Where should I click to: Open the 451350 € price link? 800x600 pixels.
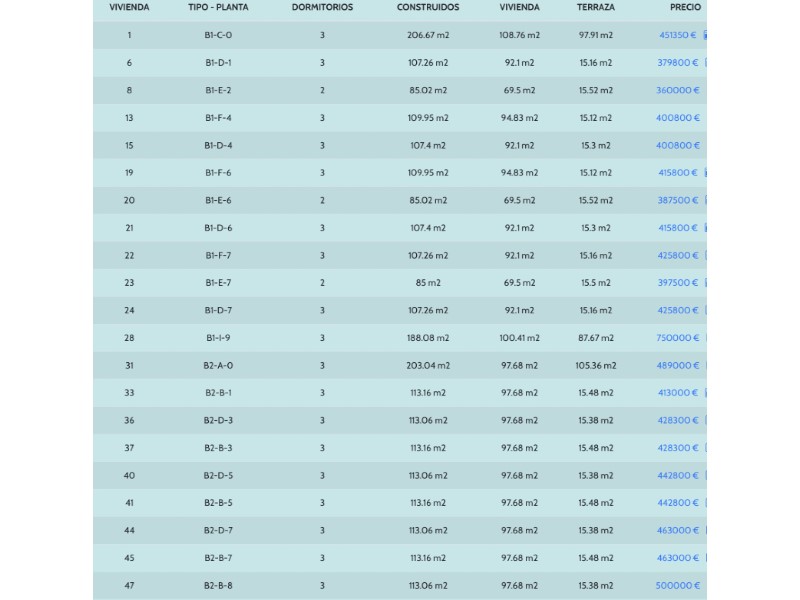click(x=677, y=35)
